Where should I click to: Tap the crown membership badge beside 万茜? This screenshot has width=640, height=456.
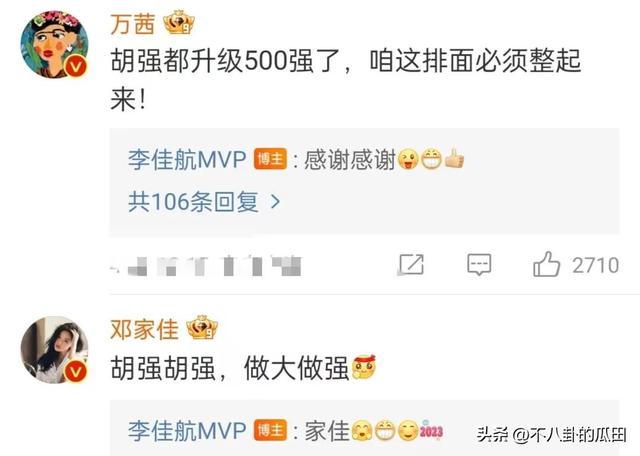(x=179, y=23)
